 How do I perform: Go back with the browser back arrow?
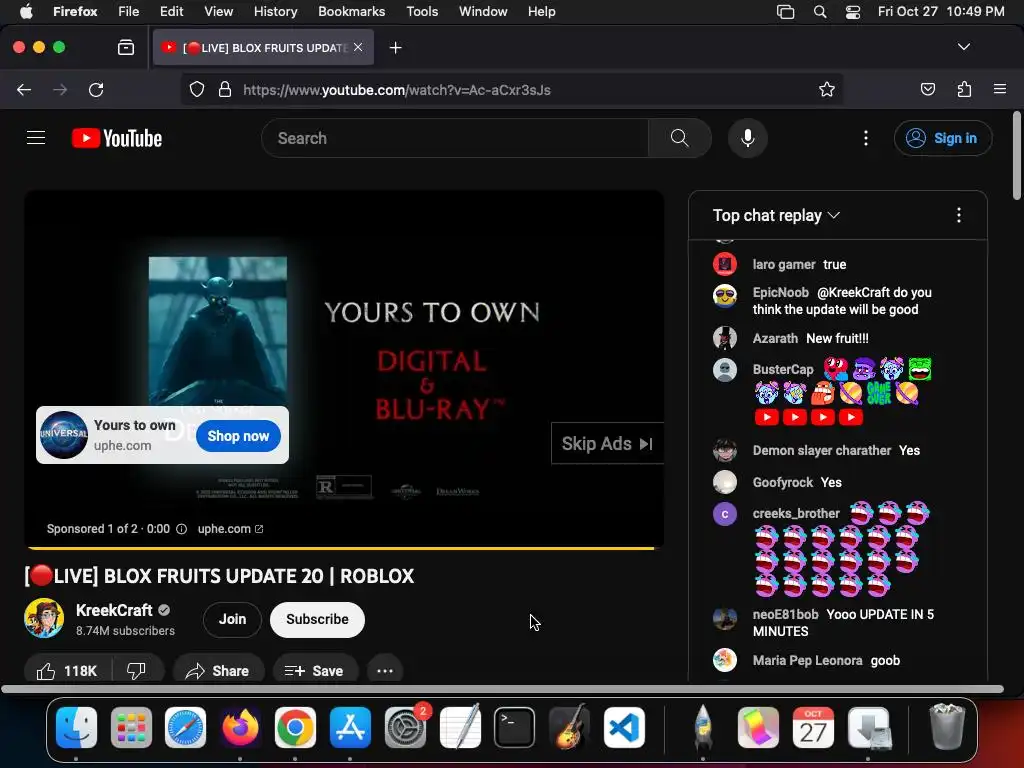click(24, 89)
